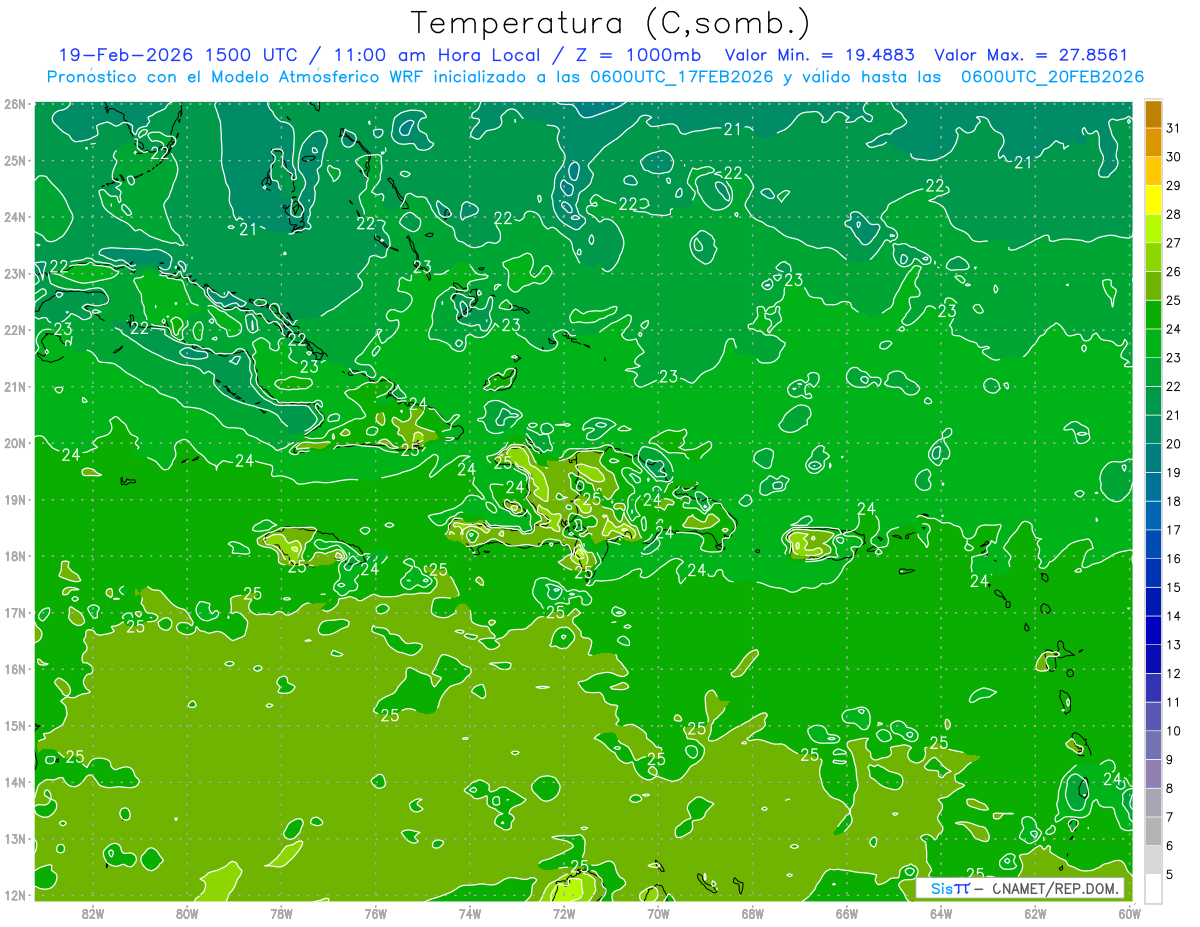Click latitude axis label "24N"

tap(15, 217)
